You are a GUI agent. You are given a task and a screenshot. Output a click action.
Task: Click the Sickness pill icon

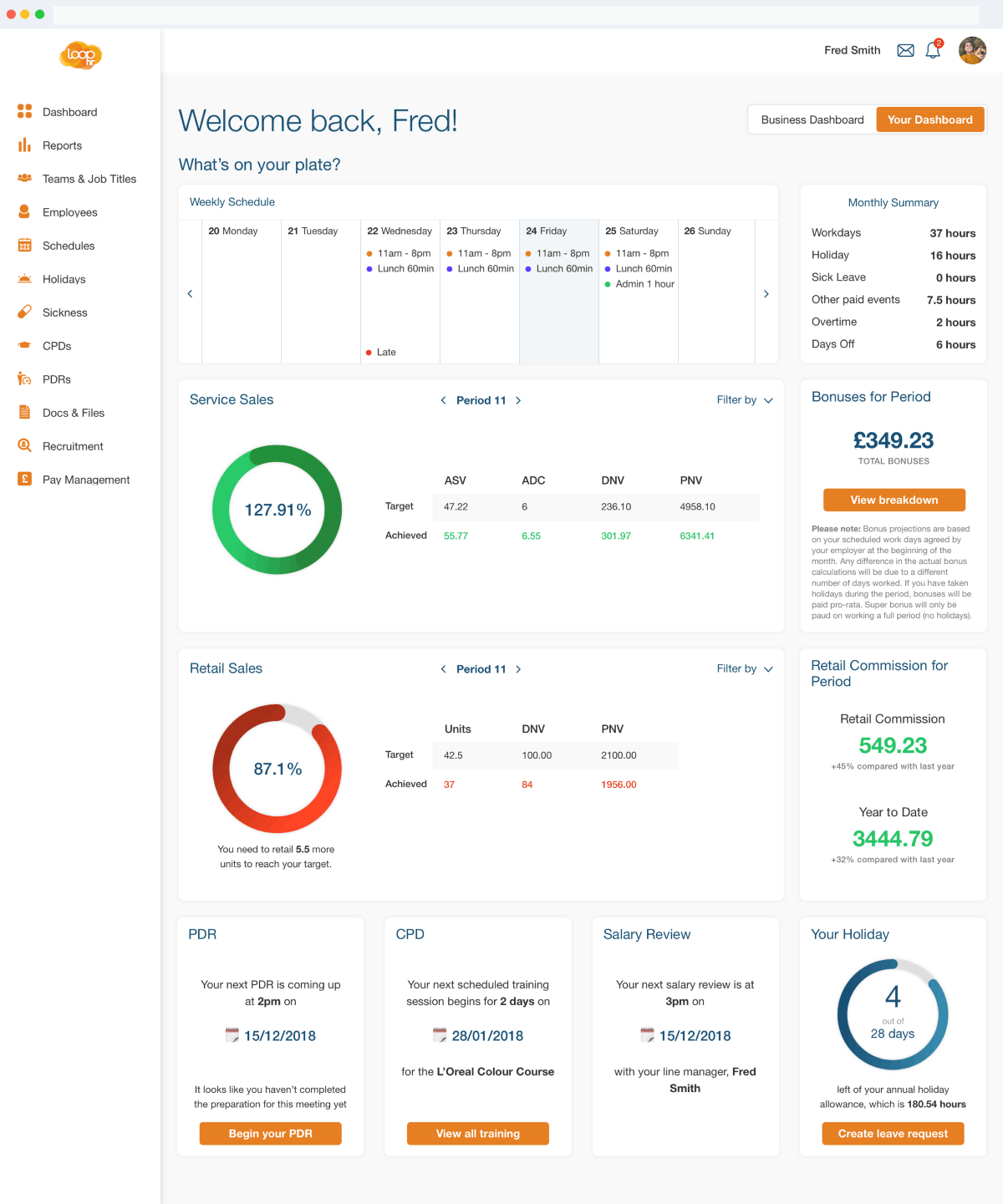pyautogui.click(x=24, y=312)
